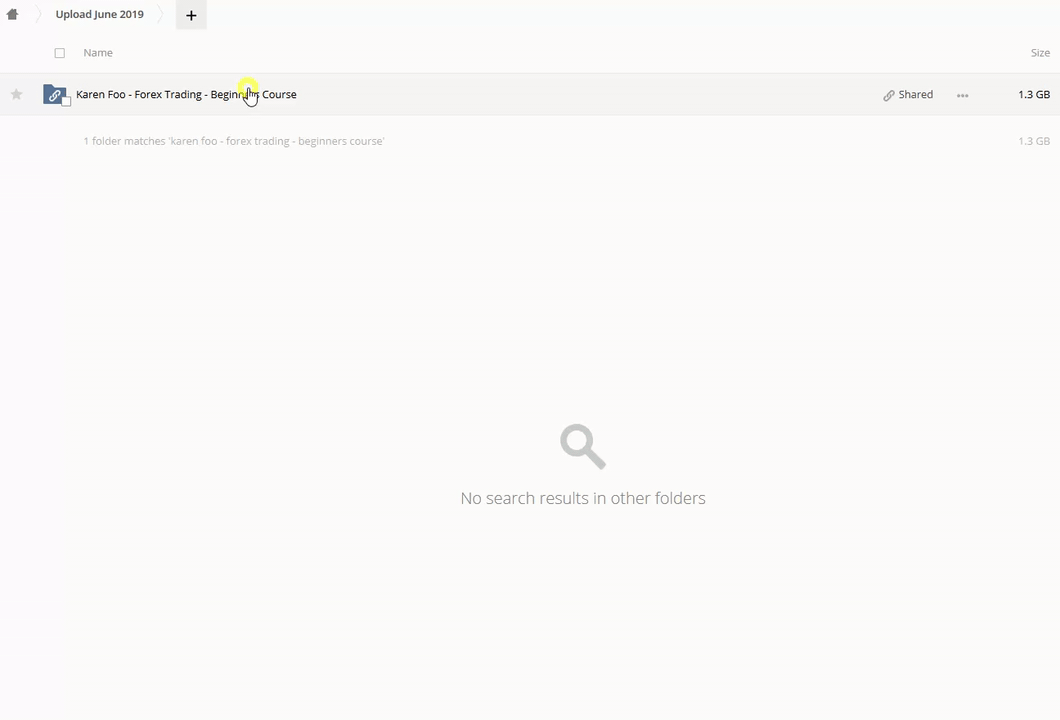
Task: Tick the small checkbox on the folder icon
Action: (67, 101)
